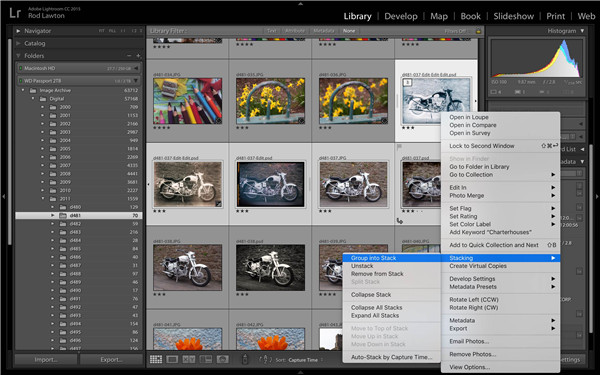Viewport: 600px width, 375px height.
Task: Hide top module bar with the arrow
Action: (x=300, y=3)
